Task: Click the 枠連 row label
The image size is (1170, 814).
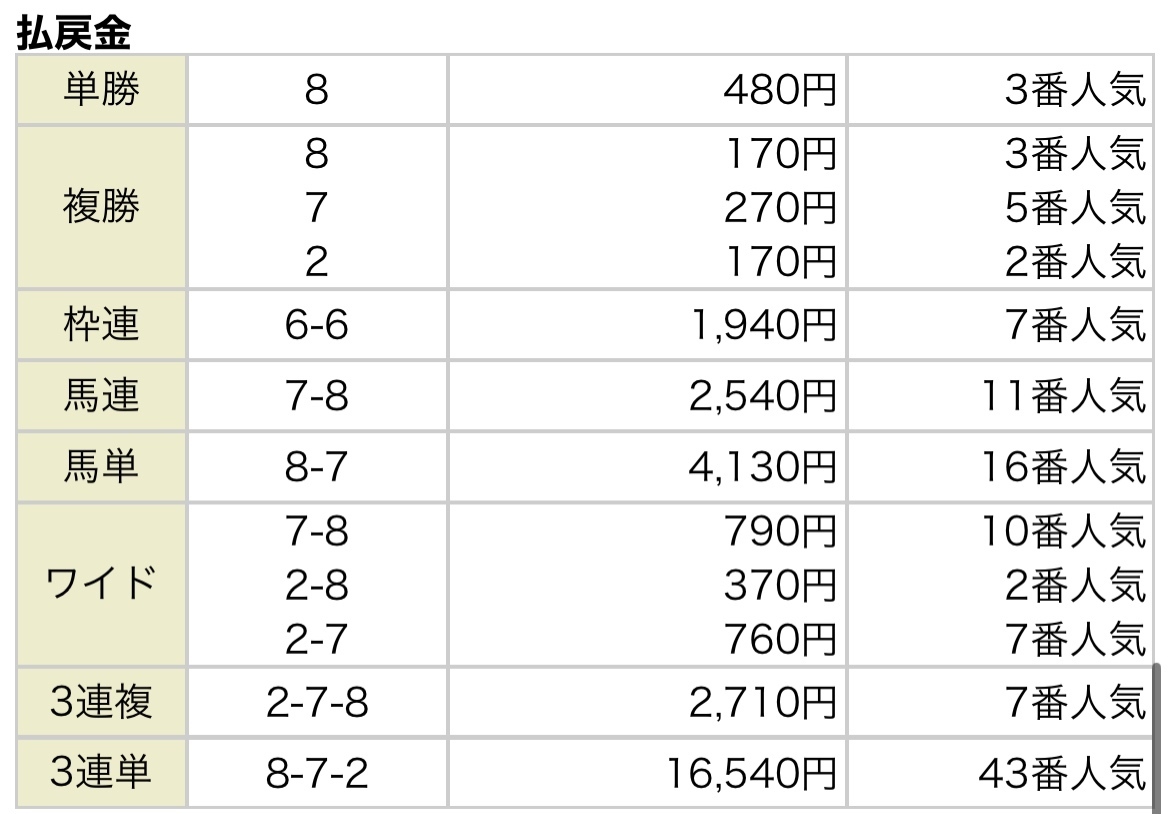Action: pos(101,325)
